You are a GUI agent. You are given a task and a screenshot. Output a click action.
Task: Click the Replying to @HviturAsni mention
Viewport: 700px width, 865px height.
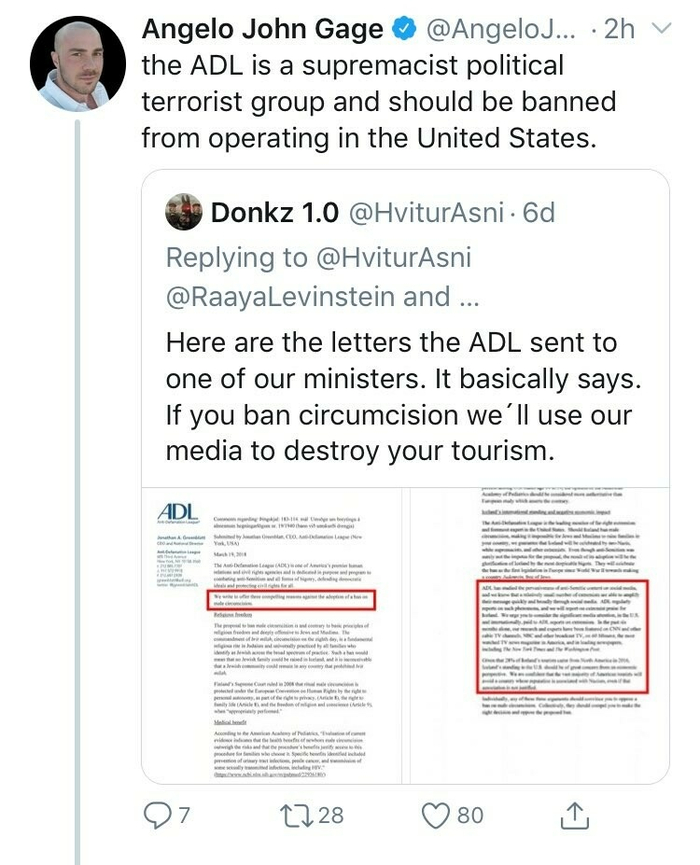(x=393, y=258)
